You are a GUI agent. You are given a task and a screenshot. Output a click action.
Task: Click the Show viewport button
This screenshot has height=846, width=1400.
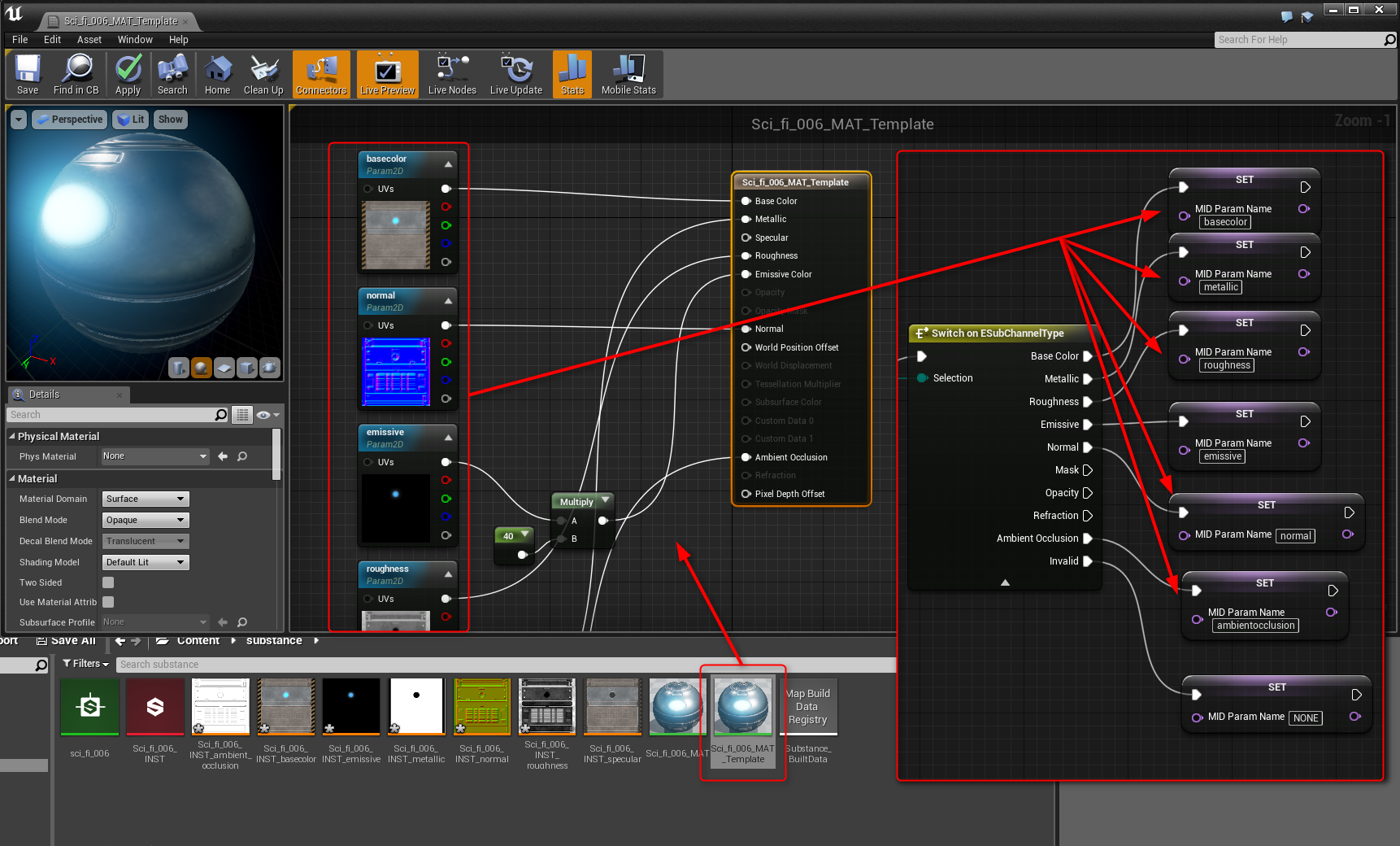[170, 120]
